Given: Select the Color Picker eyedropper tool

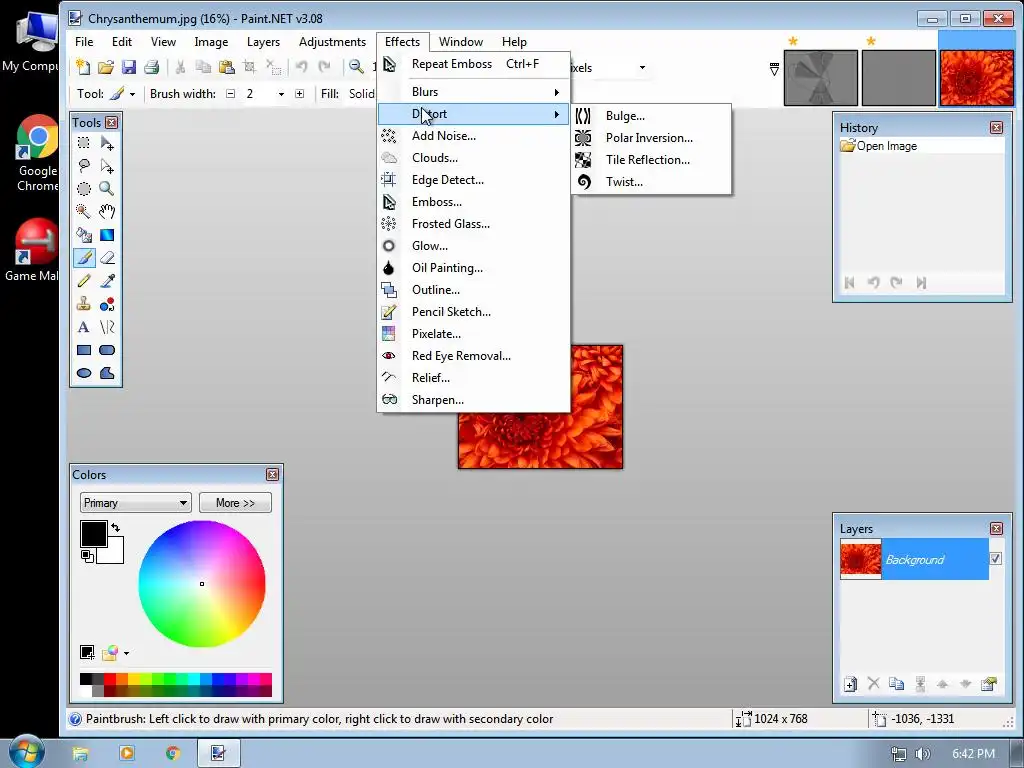Looking at the screenshot, I should coord(107,281).
